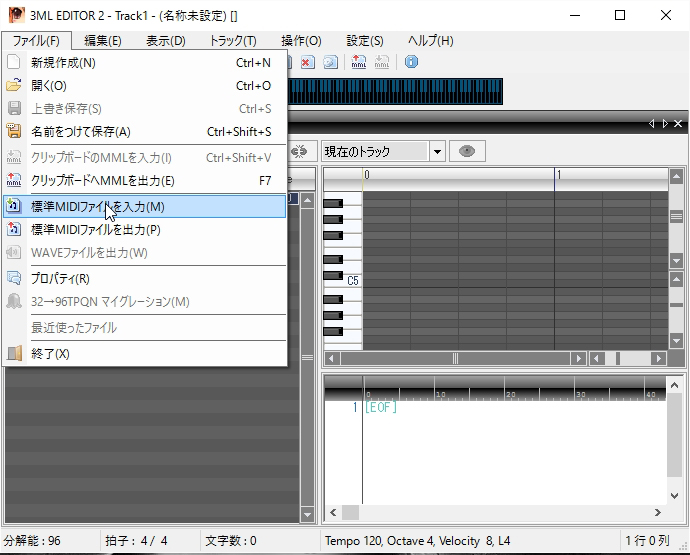Viewport: 690px width, 555px height.
Task: Click measure marker 0 on piano roll ruler
Action: coord(367,175)
